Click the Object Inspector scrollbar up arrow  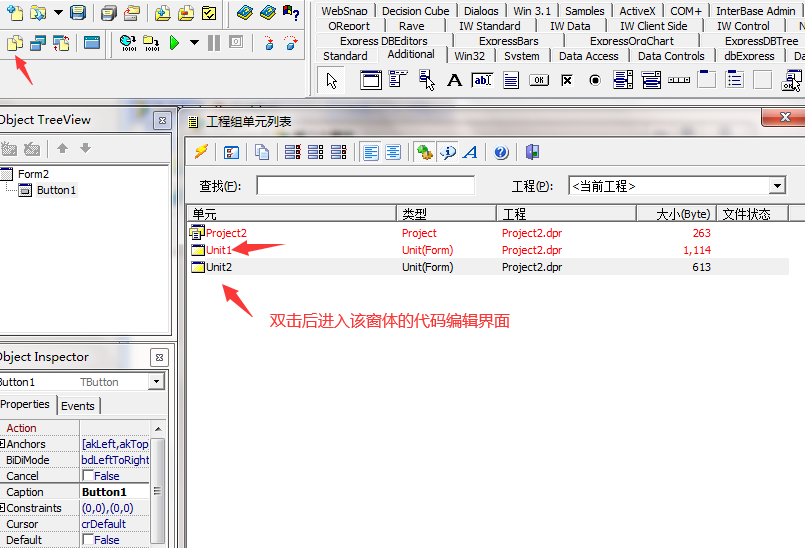(158, 428)
